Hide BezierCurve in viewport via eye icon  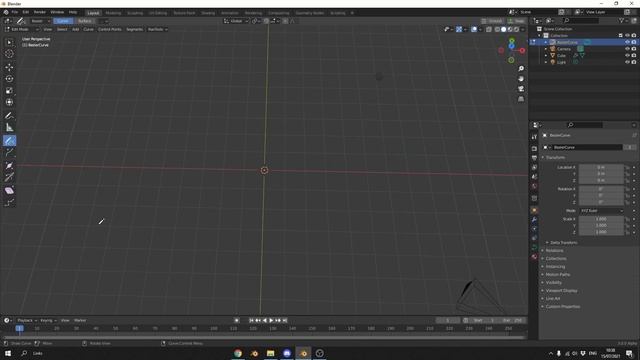(627, 42)
